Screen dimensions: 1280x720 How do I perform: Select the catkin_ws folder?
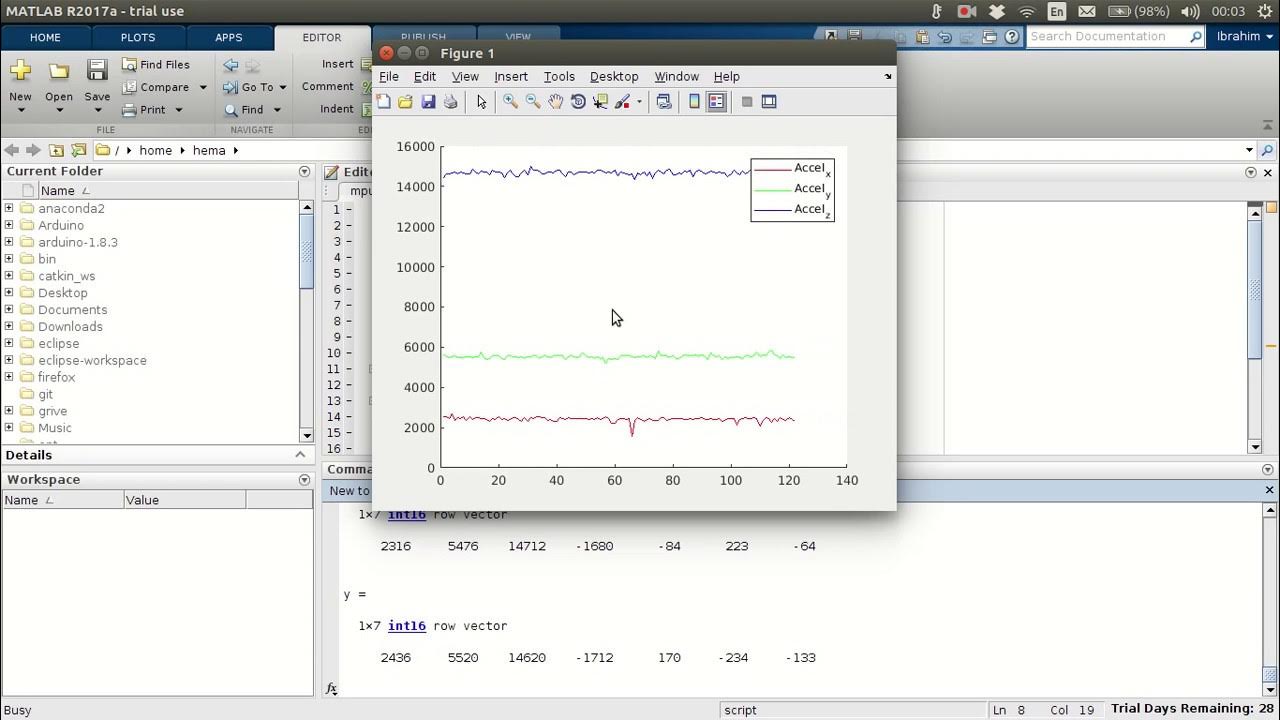tap(66, 276)
